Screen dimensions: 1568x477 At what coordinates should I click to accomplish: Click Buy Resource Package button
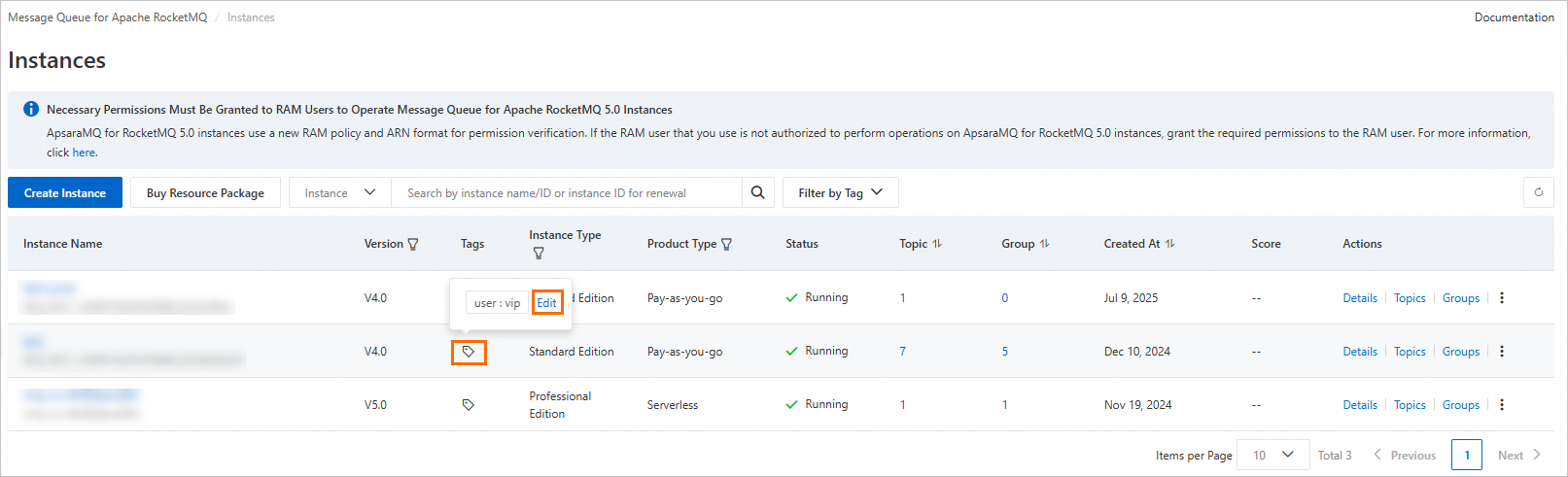[x=205, y=192]
